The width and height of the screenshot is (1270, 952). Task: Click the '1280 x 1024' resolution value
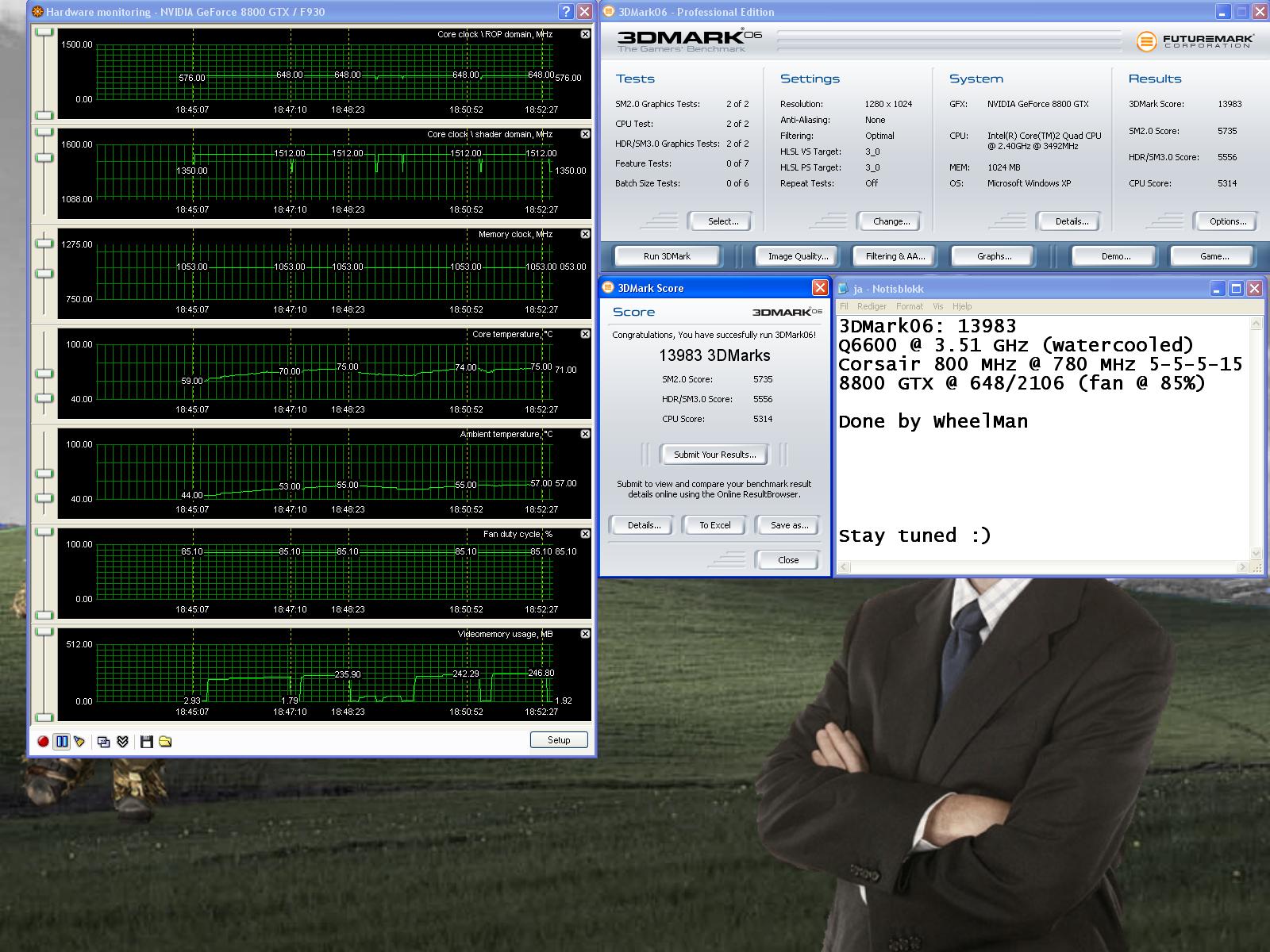[x=888, y=104]
